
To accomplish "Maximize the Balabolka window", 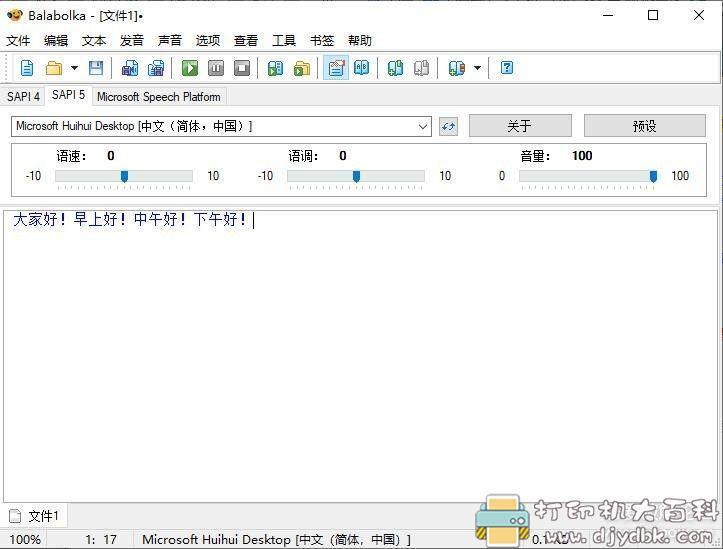I will [x=653, y=15].
